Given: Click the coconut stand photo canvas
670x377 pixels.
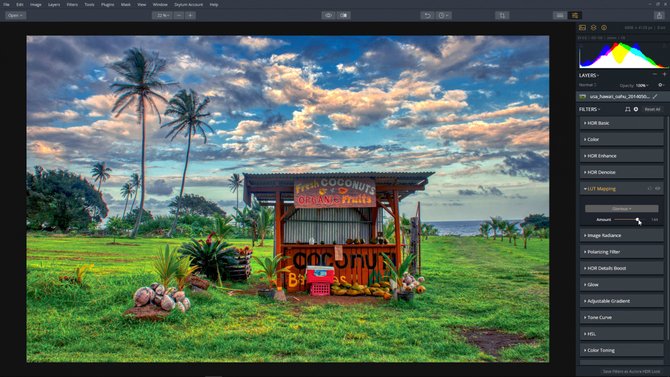Looking at the screenshot, I should click(288, 199).
